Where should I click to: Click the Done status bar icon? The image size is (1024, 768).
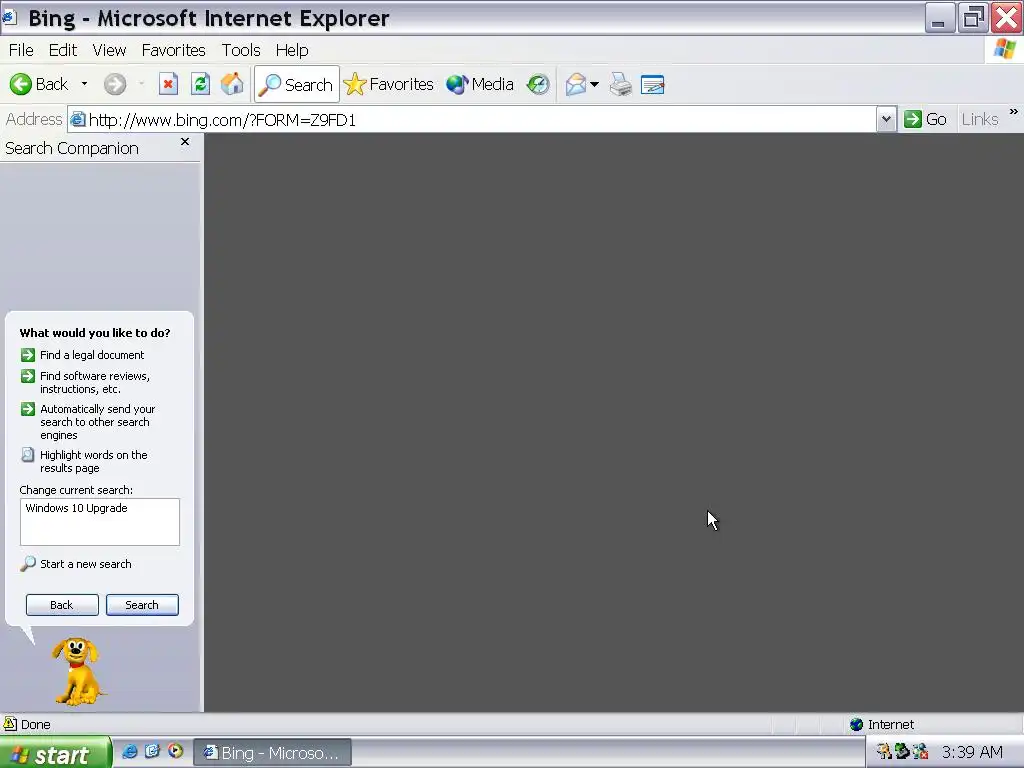(10, 724)
